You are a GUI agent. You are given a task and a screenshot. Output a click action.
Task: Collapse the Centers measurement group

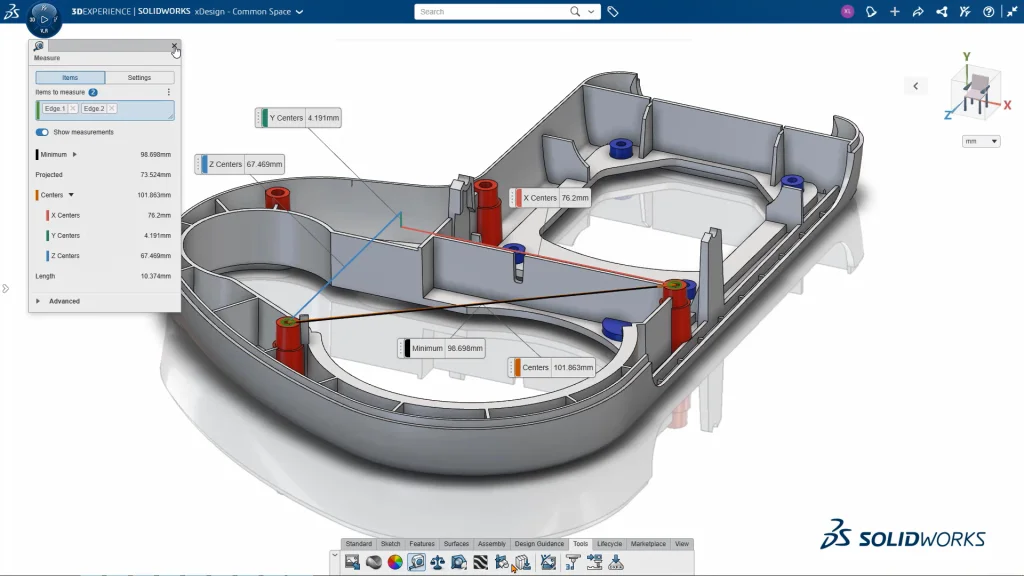pyautogui.click(x=71, y=195)
